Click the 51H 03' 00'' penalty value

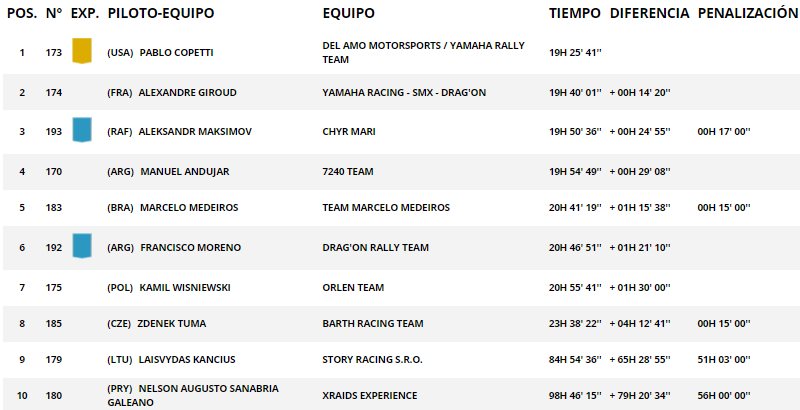click(723, 360)
